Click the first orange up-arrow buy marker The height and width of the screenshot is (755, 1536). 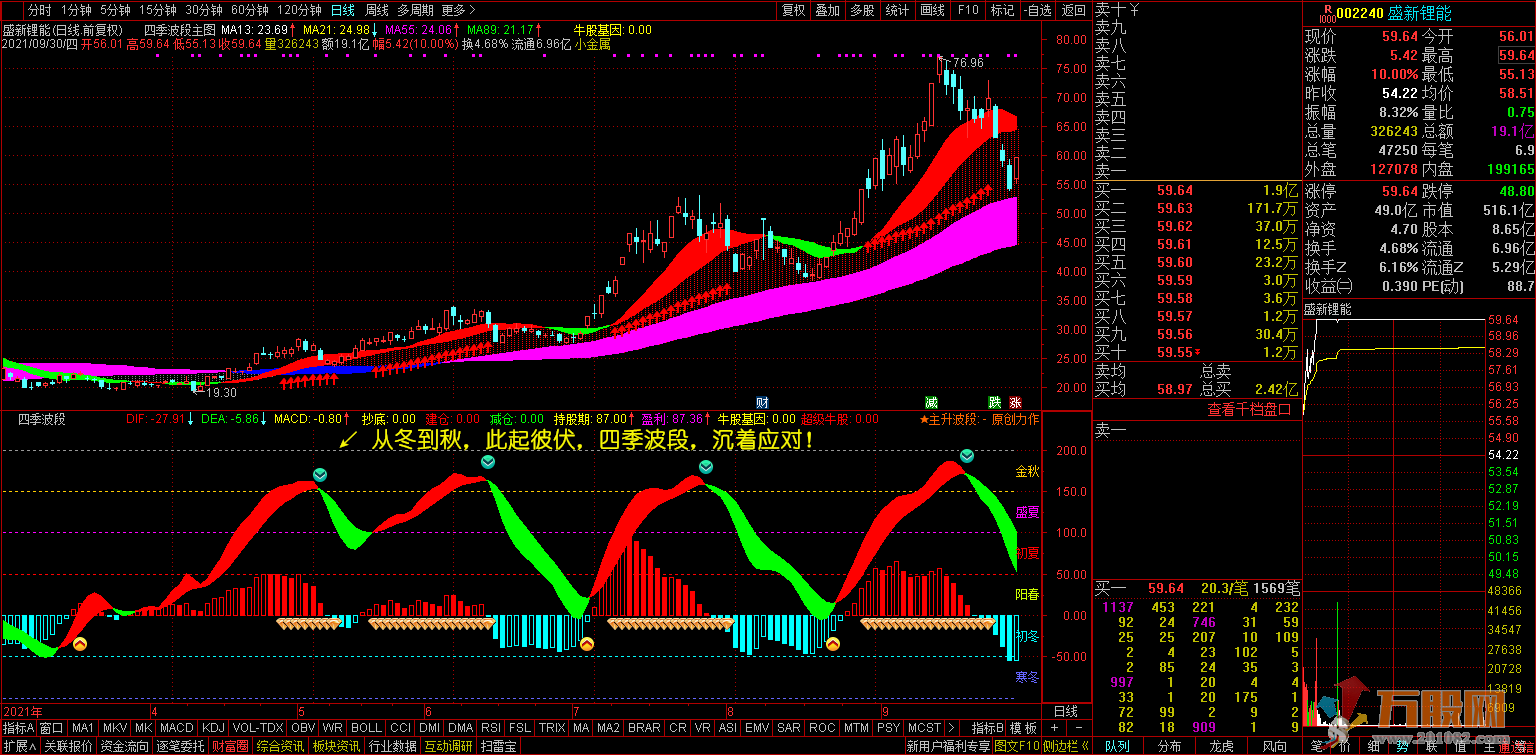79,644
